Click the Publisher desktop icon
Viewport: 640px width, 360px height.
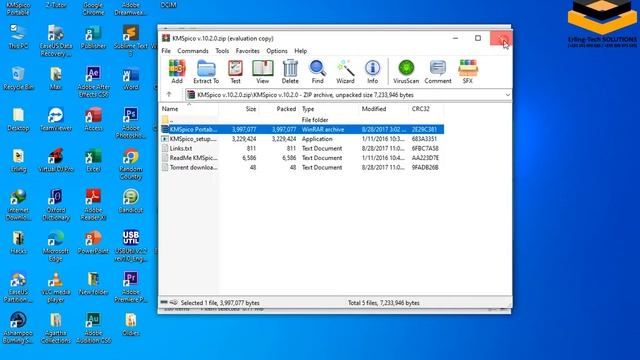93,36
